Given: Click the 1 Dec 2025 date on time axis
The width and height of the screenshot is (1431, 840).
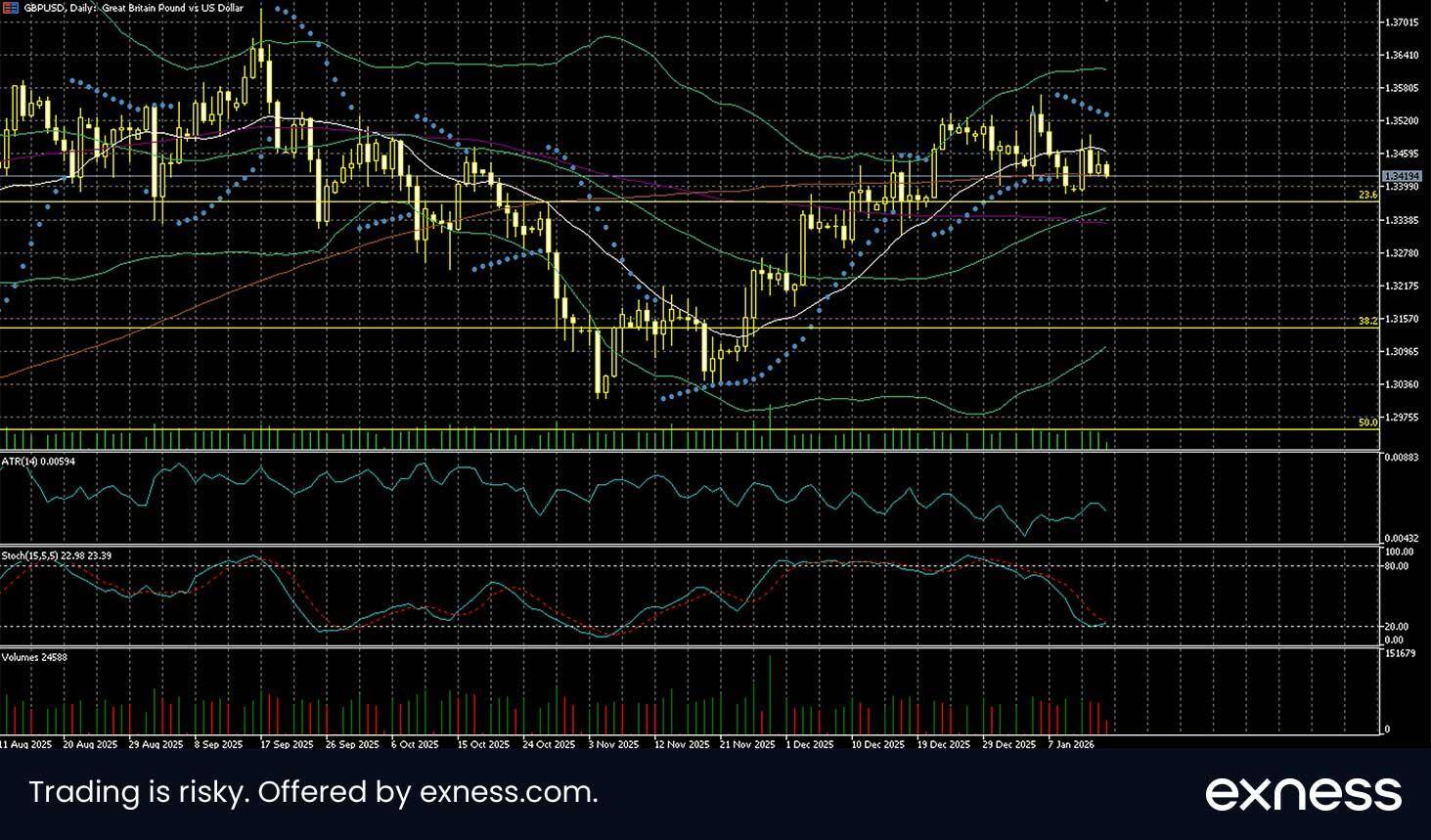Looking at the screenshot, I should click(x=811, y=744).
